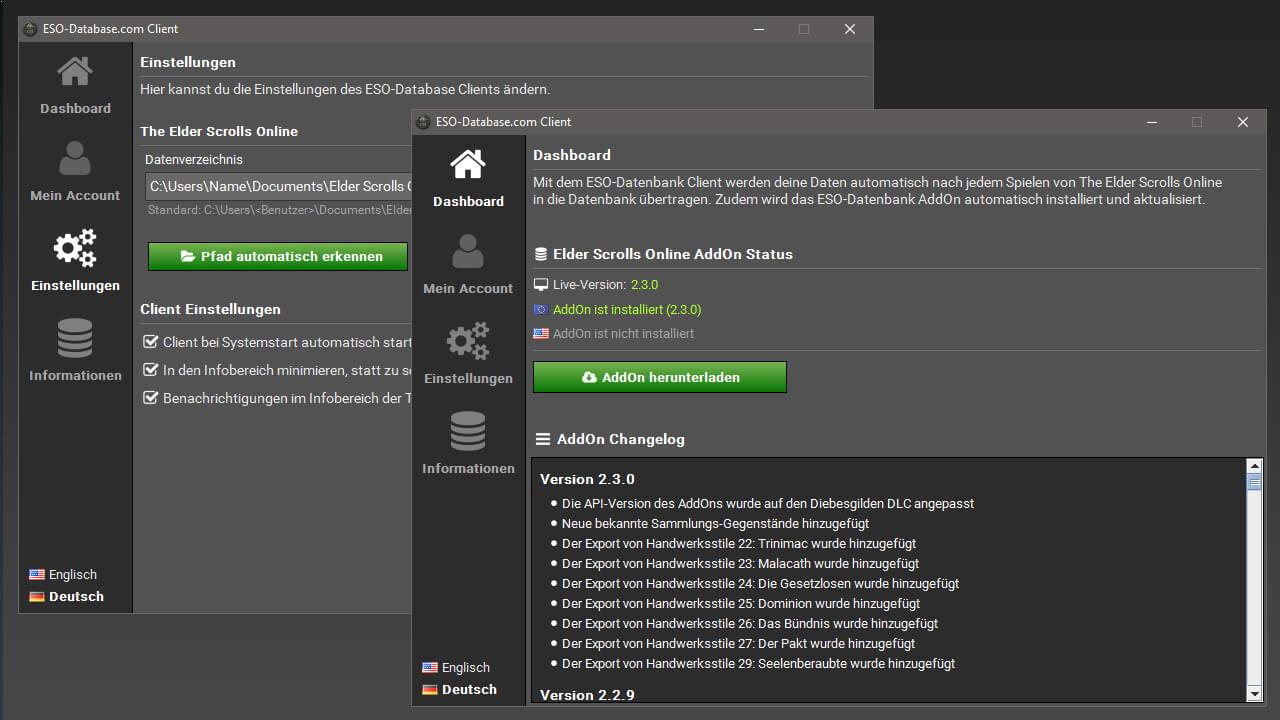Click Datenverzeichnis path input field

(x=278, y=187)
